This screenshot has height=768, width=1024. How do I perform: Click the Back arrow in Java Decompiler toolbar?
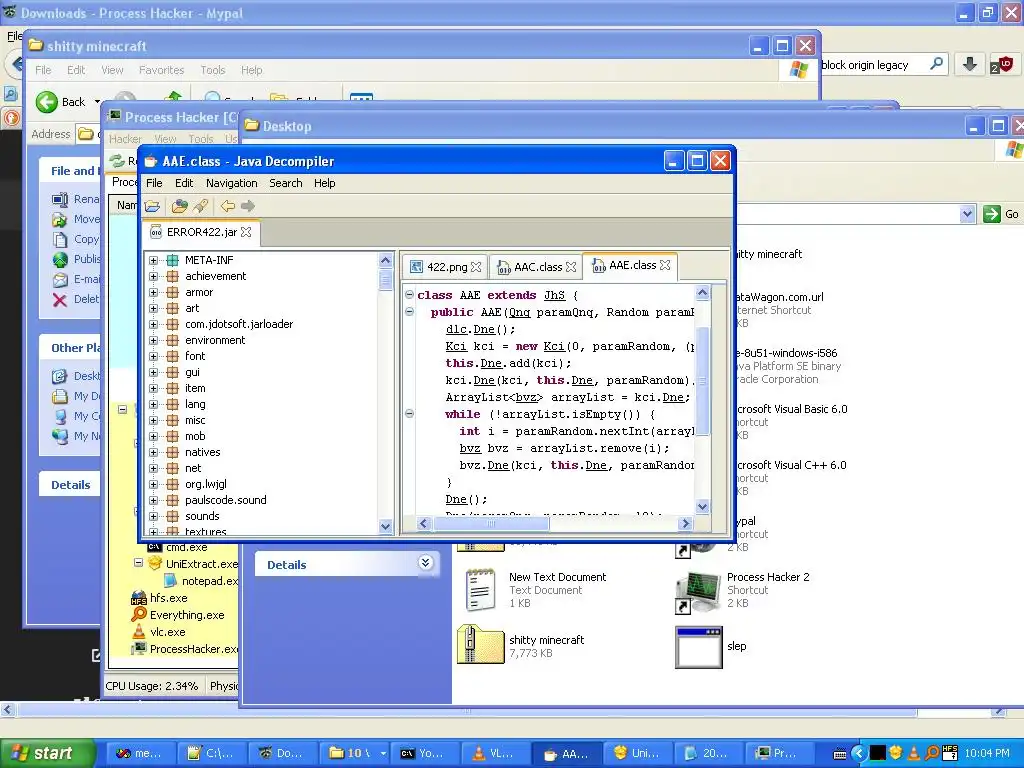pos(227,206)
